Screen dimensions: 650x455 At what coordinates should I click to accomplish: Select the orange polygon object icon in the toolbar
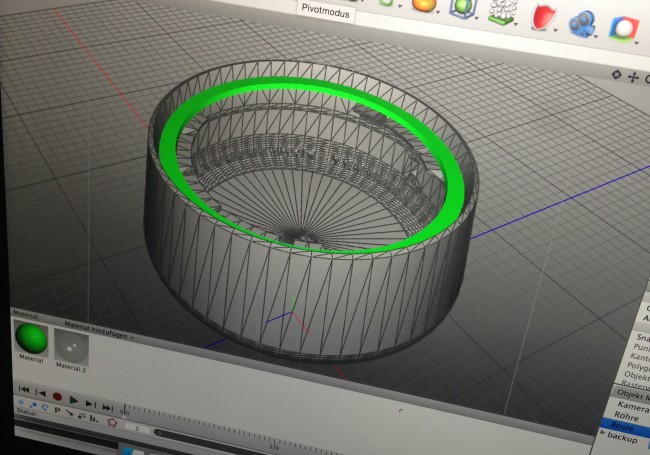click(x=424, y=5)
